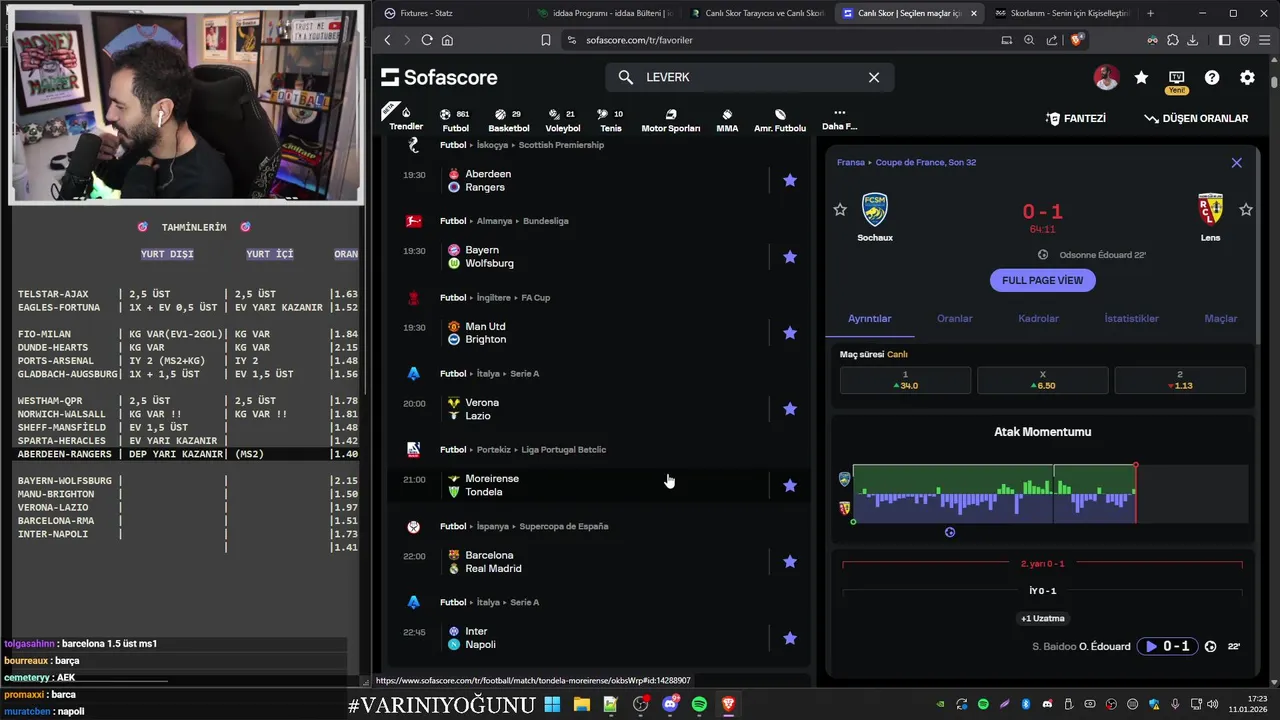Toggle favorite star for Verona–Lazio
1280x720 pixels.
click(x=790, y=409)
